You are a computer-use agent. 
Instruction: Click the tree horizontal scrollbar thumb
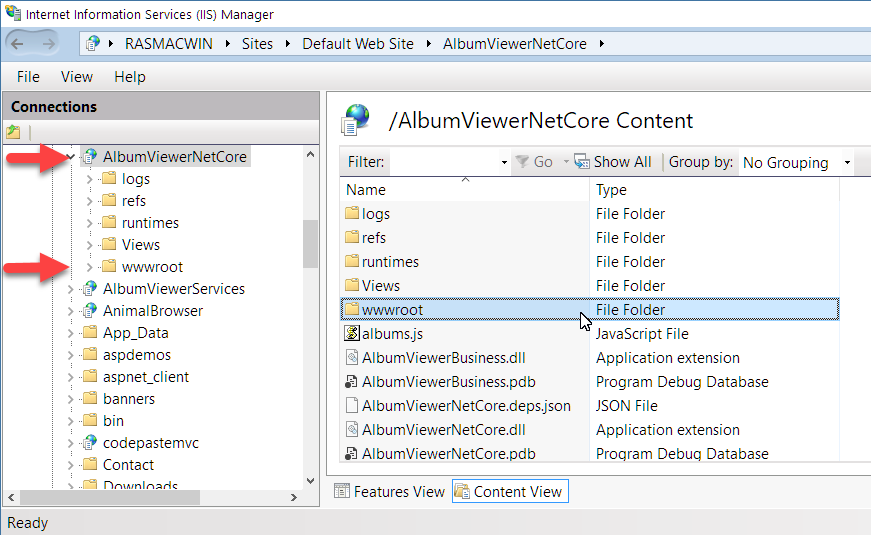coord(109,497)
